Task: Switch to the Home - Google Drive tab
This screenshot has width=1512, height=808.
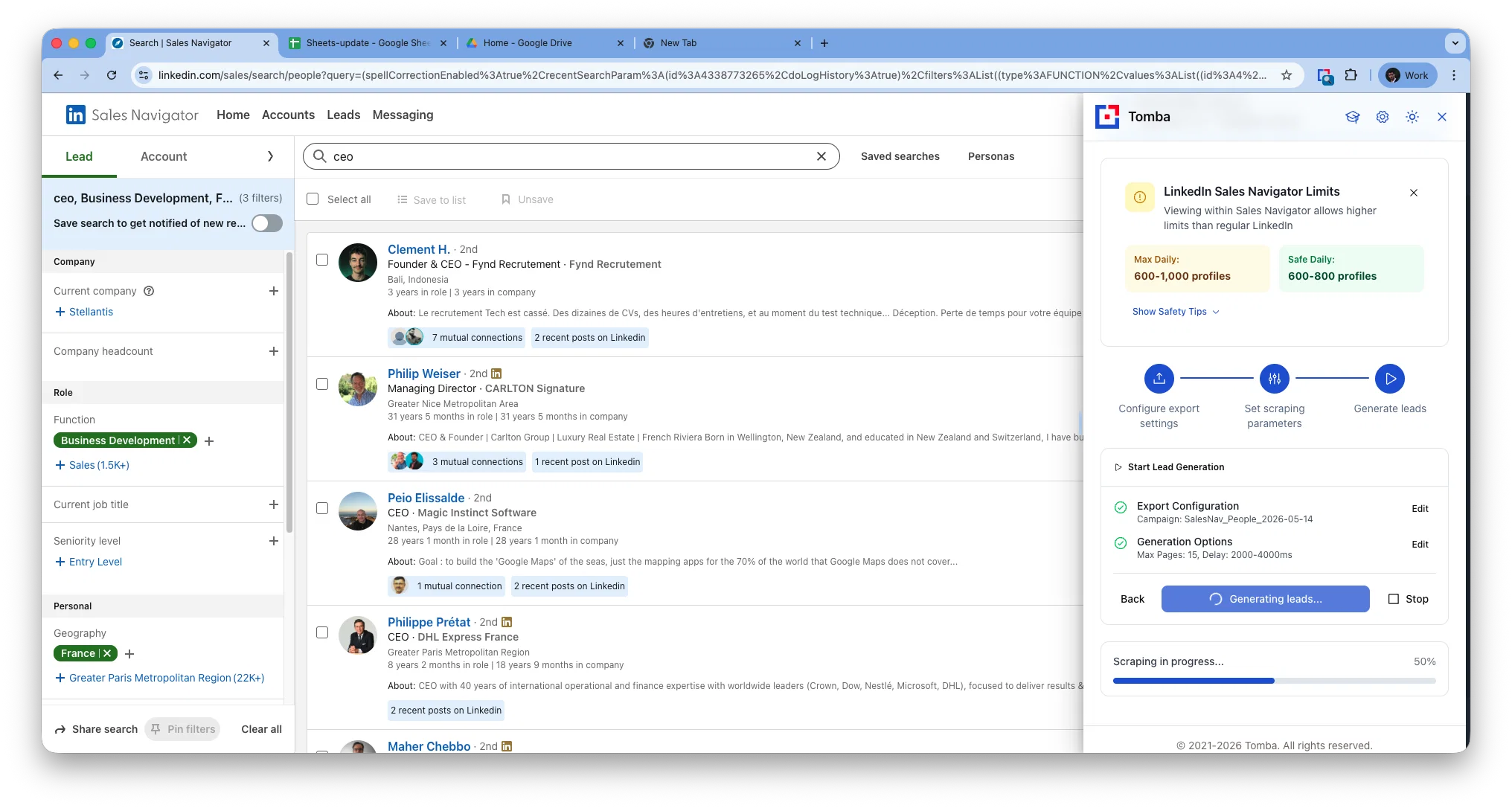Action: click(x=545, y=43)
